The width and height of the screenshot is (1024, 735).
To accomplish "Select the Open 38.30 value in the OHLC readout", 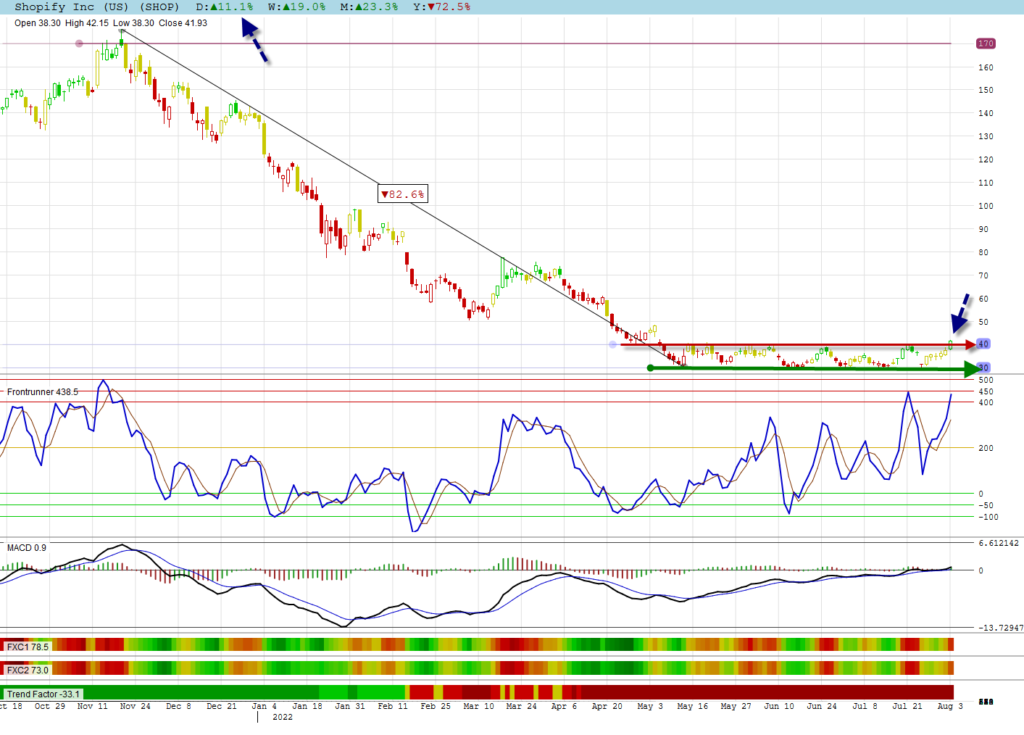I will (x=37, y=23).
